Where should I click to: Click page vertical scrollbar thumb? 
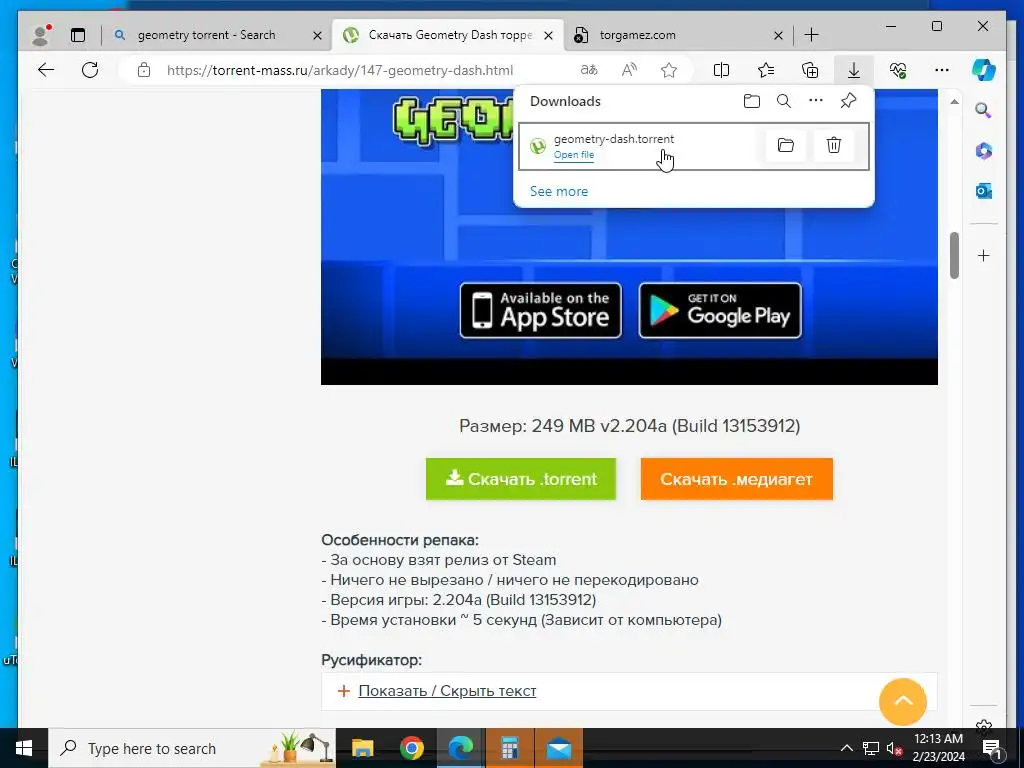(954, 255)
